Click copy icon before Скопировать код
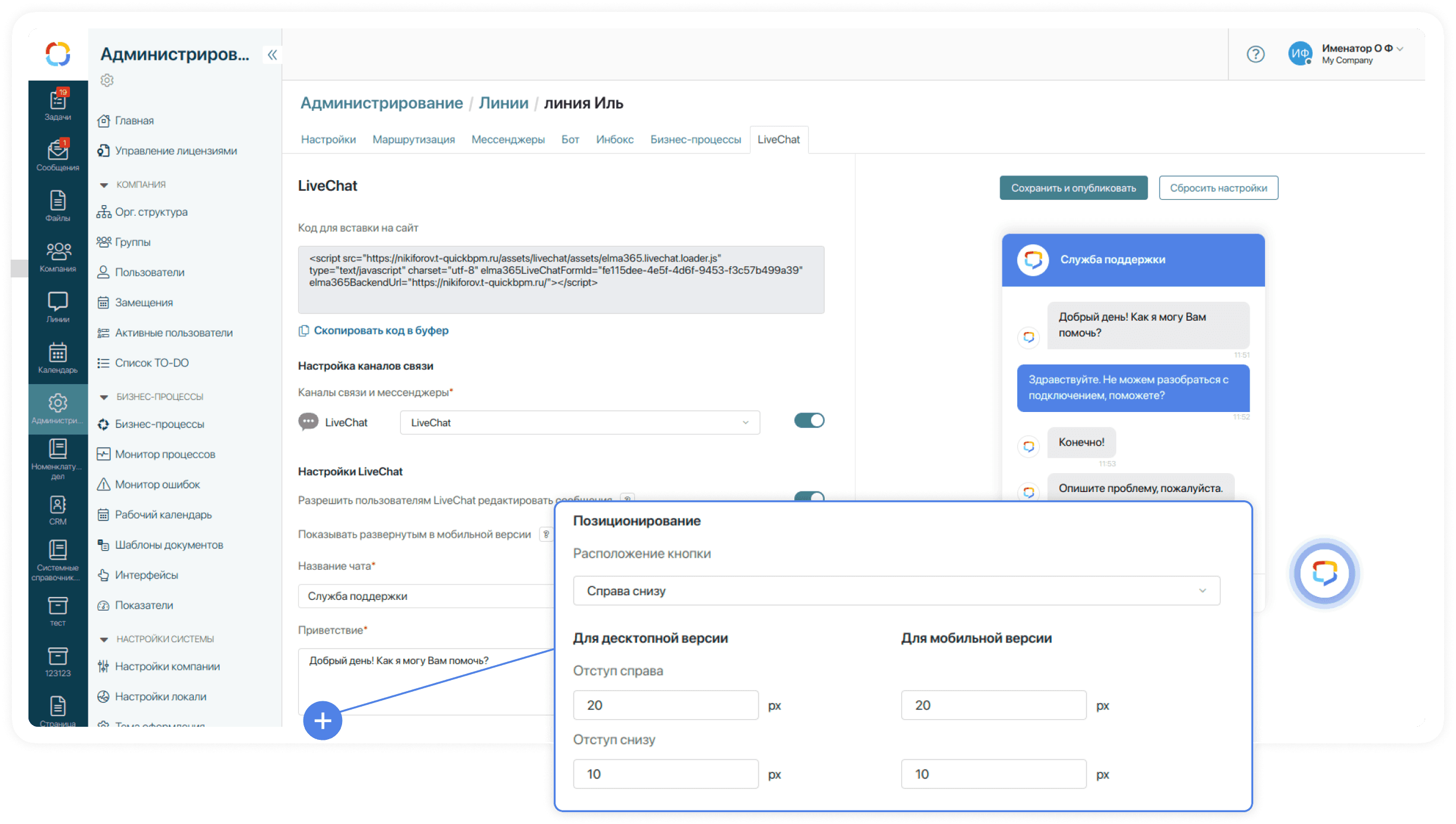Viewport: 1456px width, 824px height. 304,331
